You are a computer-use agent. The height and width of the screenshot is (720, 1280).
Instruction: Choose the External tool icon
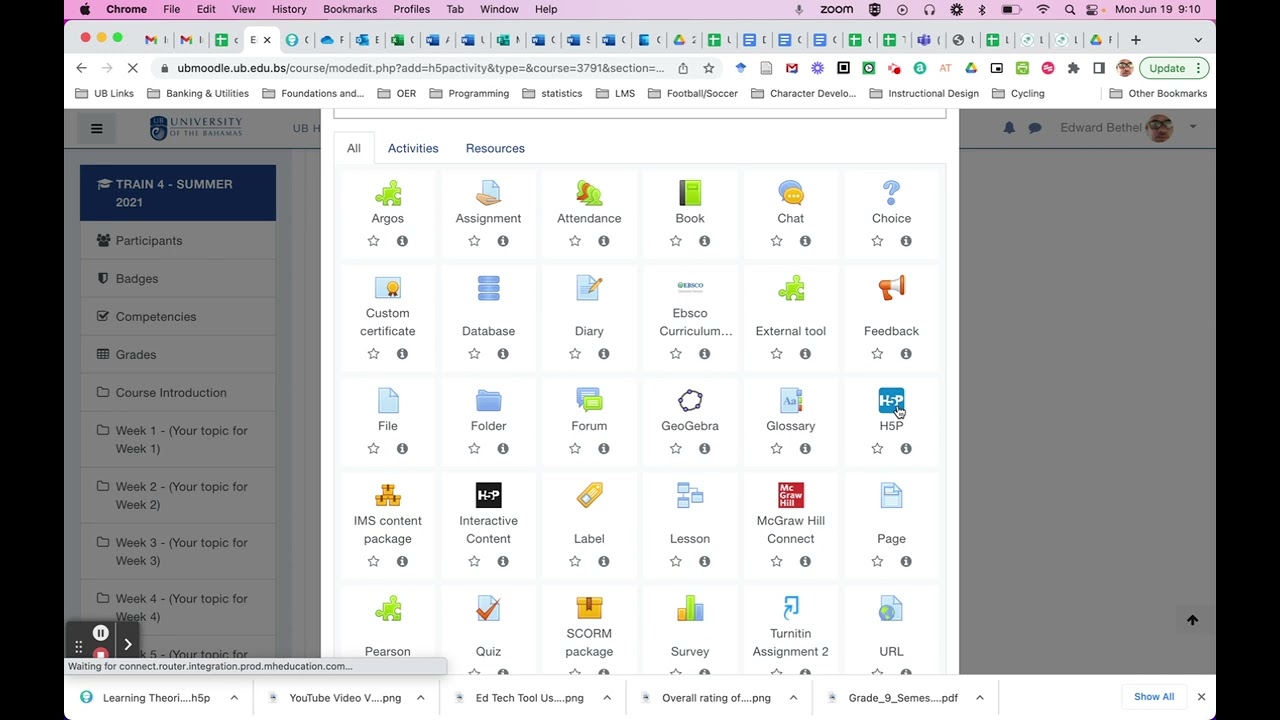click(791, 288)
